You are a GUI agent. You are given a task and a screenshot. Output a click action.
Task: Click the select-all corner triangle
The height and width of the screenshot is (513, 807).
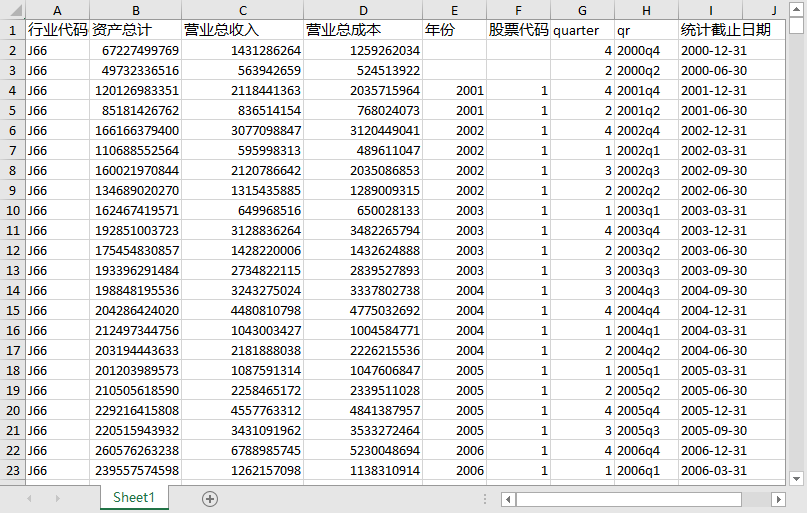[x=16, y=10]
